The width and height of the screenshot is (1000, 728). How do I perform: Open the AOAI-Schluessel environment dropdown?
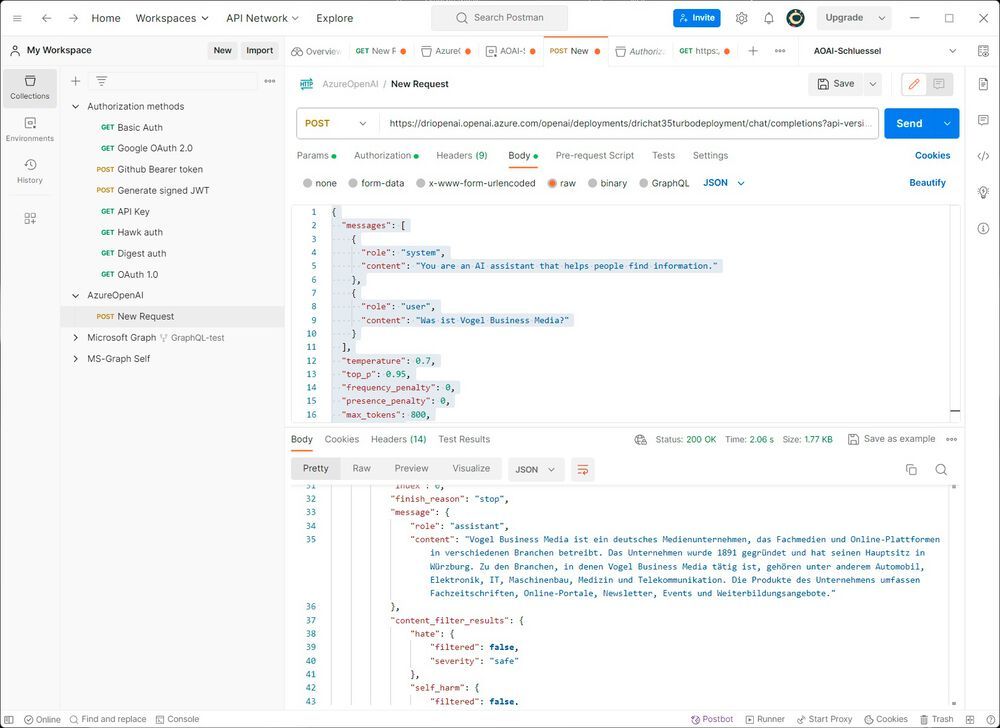click(885, 51)
